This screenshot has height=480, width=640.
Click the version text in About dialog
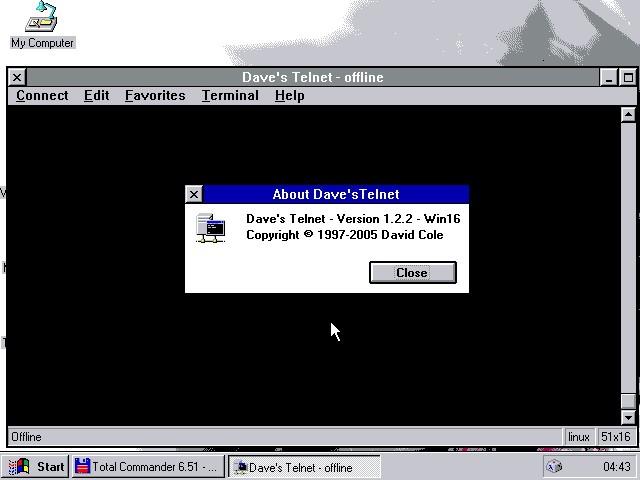coord(353,219)
